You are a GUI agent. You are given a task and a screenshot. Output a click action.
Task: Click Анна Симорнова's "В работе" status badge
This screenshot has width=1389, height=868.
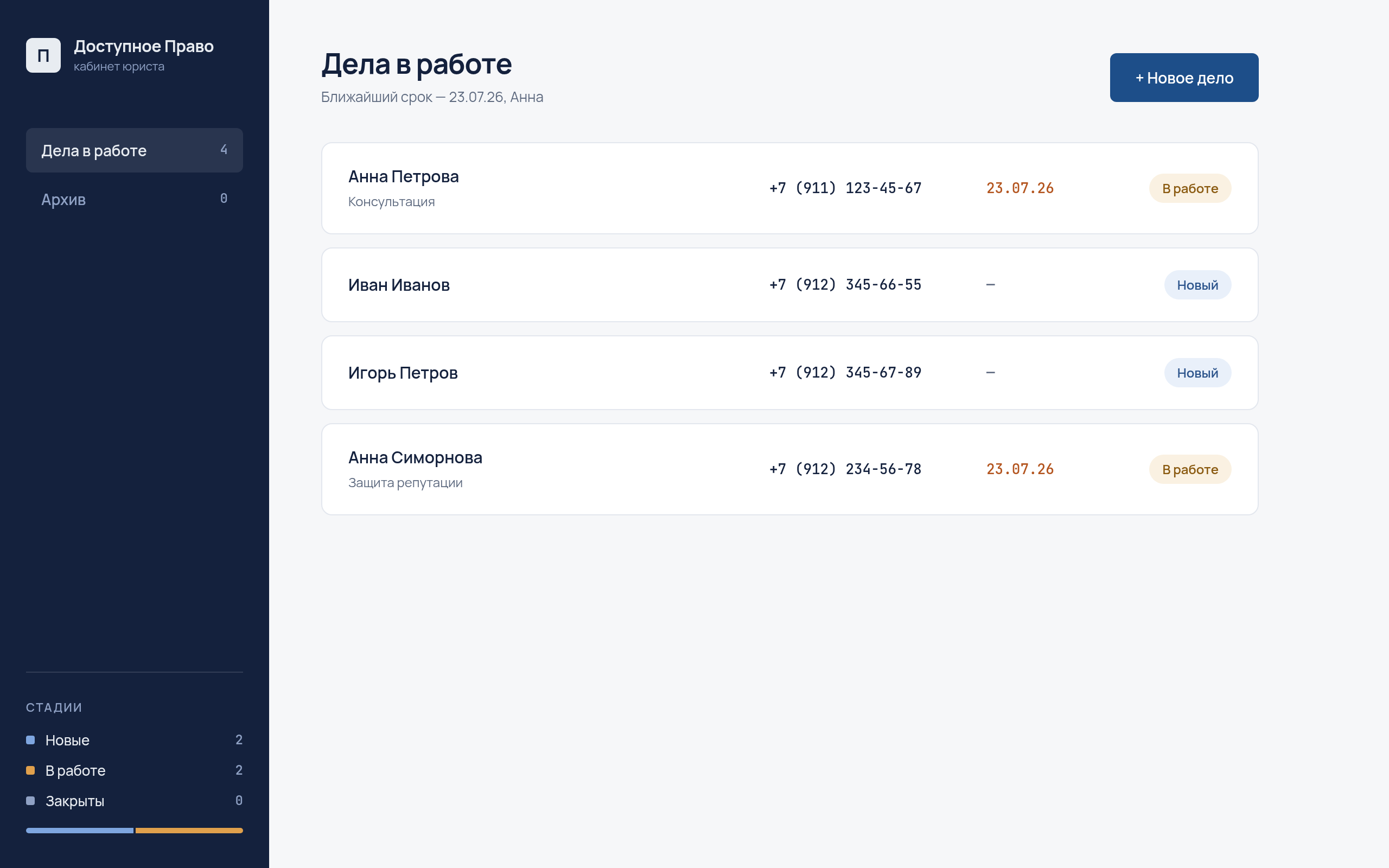point(1190,469)
